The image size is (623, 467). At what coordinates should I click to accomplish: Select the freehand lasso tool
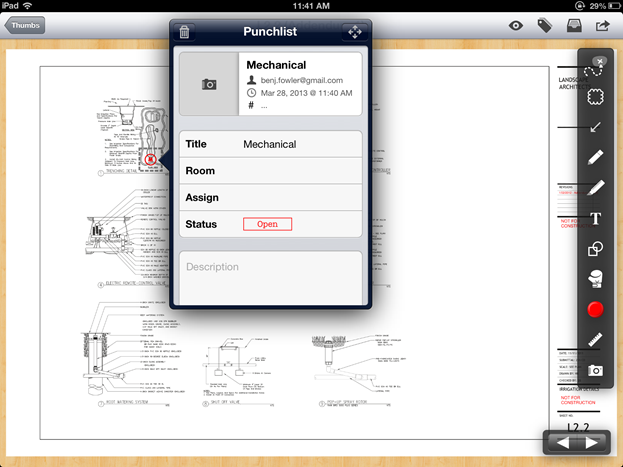[x=594, y=72]
